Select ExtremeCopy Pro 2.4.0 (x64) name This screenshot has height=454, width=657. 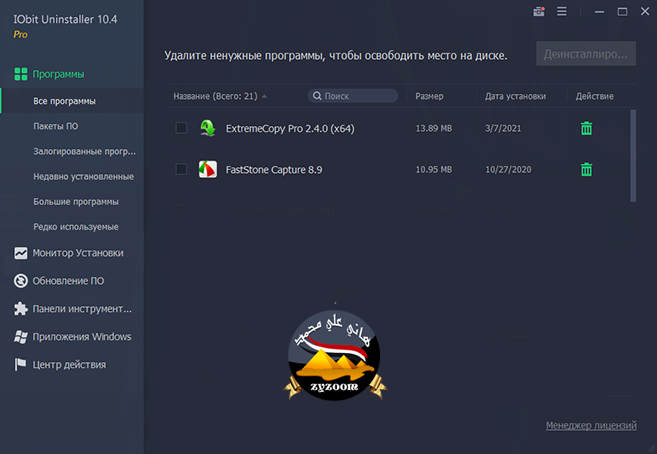[290, 128]
